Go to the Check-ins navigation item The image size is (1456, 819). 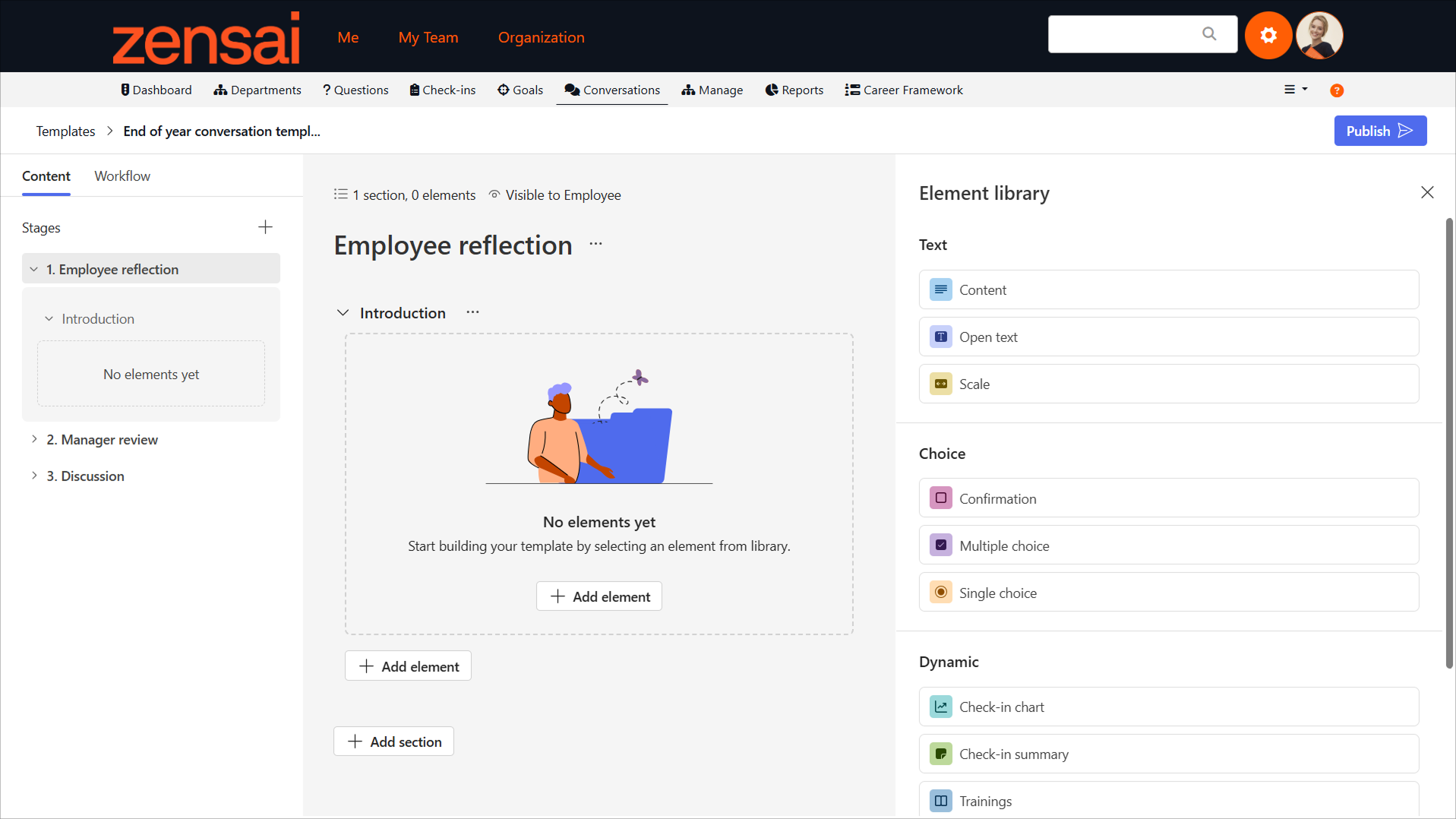tap(443, 90)
